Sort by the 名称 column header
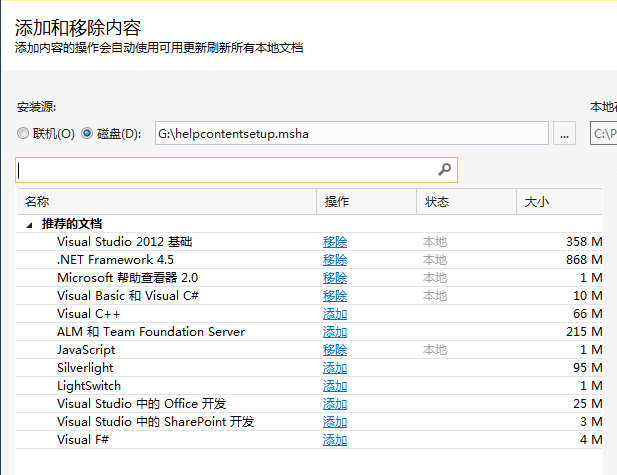Viewport: 617px width, 475px height. pos(167,201)
